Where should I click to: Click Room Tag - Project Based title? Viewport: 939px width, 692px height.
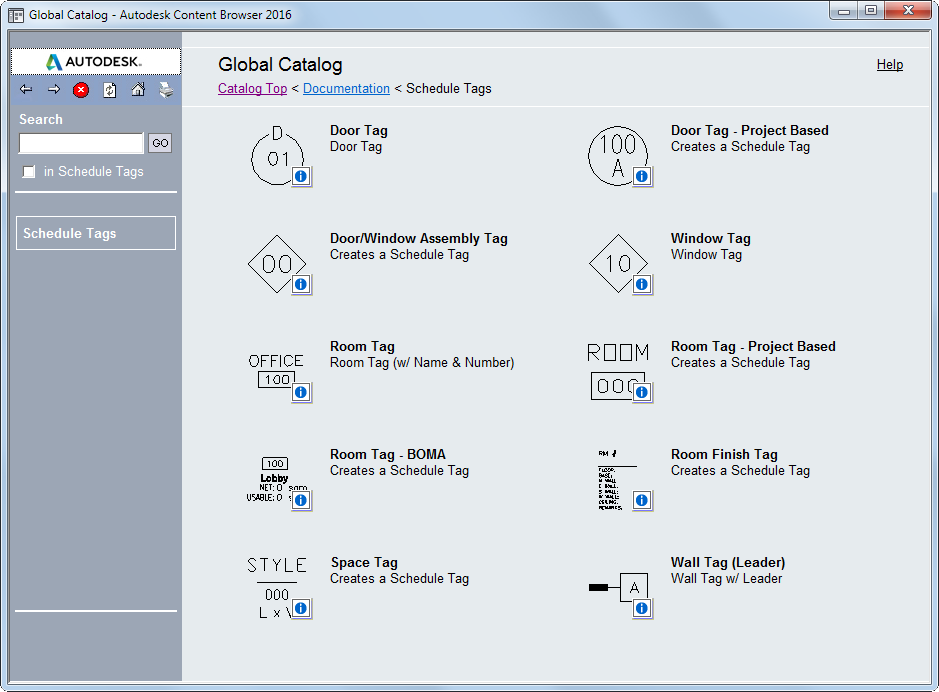tap(753, 347)
